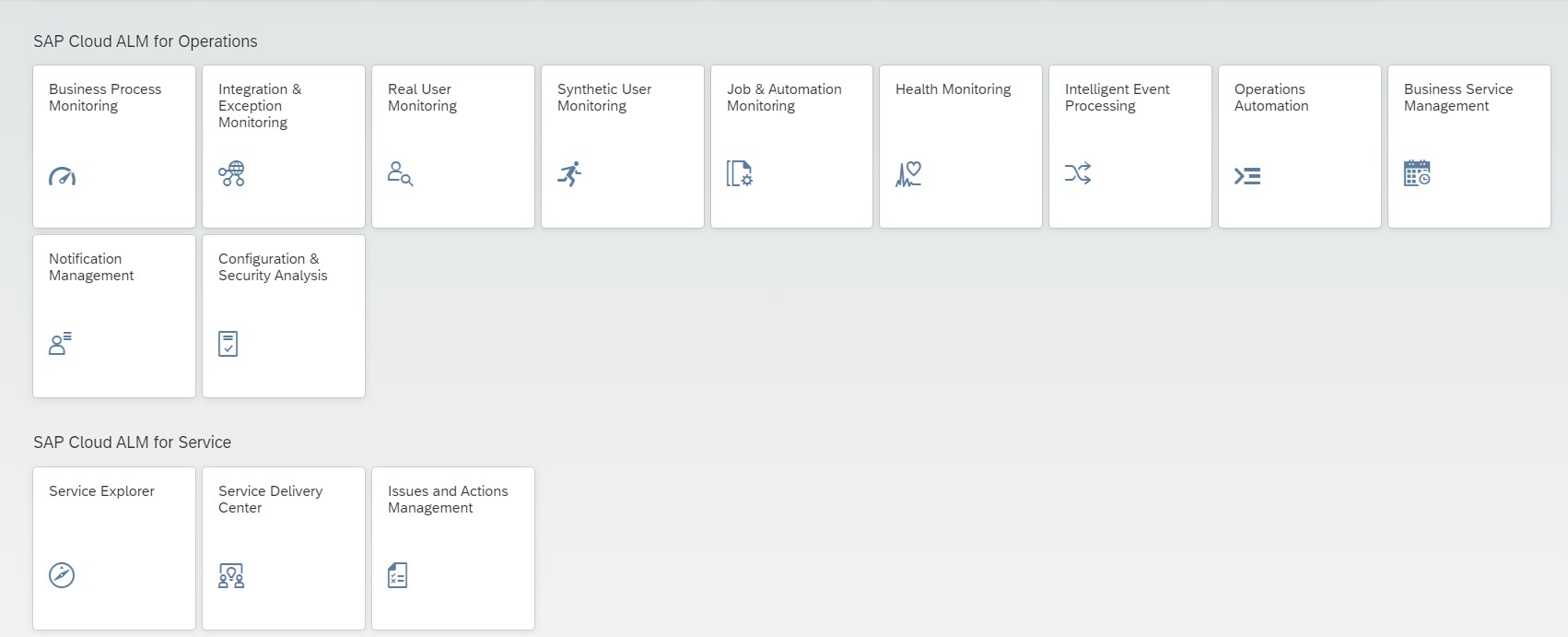Click the Operations Automation indent-lines icon
The width and height of the screenshot is (1568, 637).
coord(1247,175)
